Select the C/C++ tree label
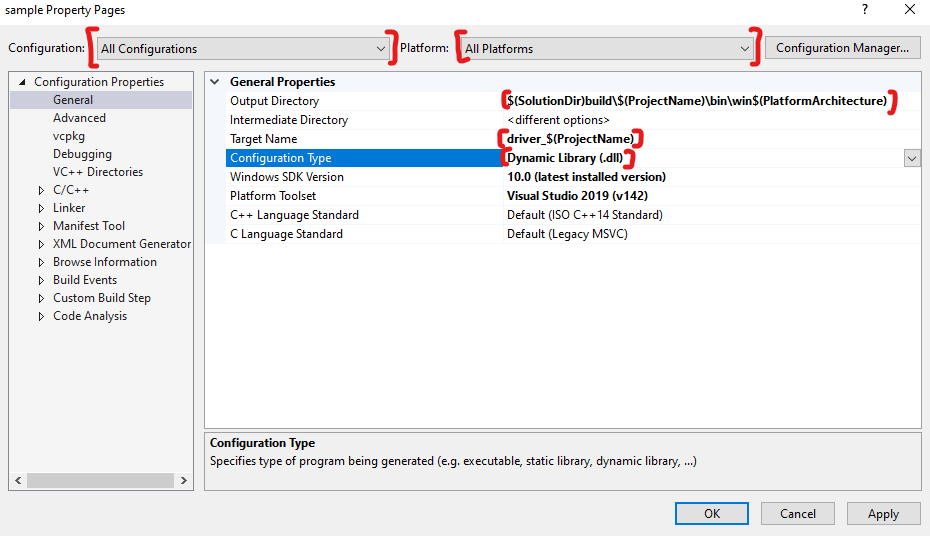Screen dimensions: 930x536 click(x=71, y=190)
